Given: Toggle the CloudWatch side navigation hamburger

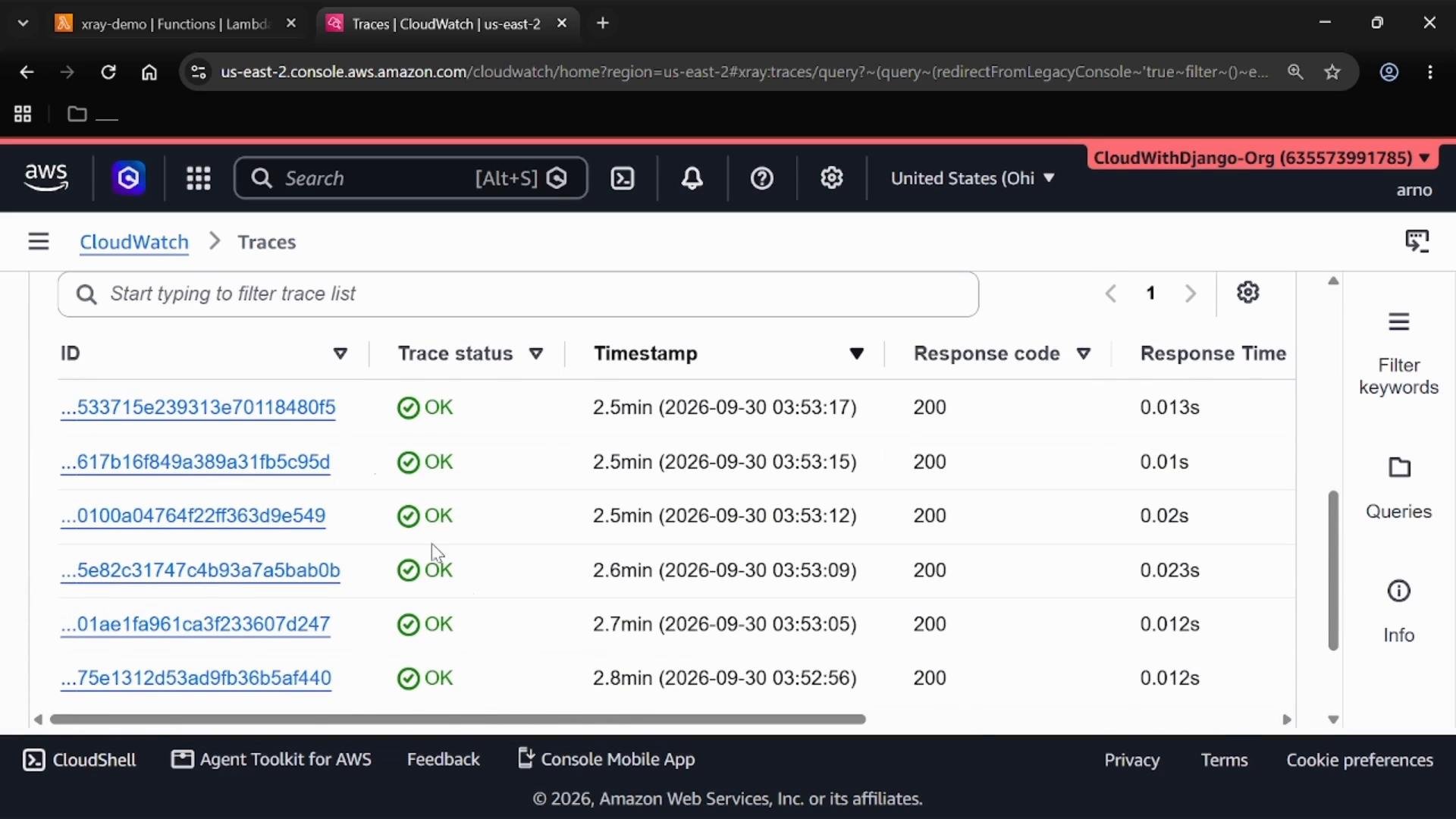Looking at the screenshot, I should (x=39, y=242).
